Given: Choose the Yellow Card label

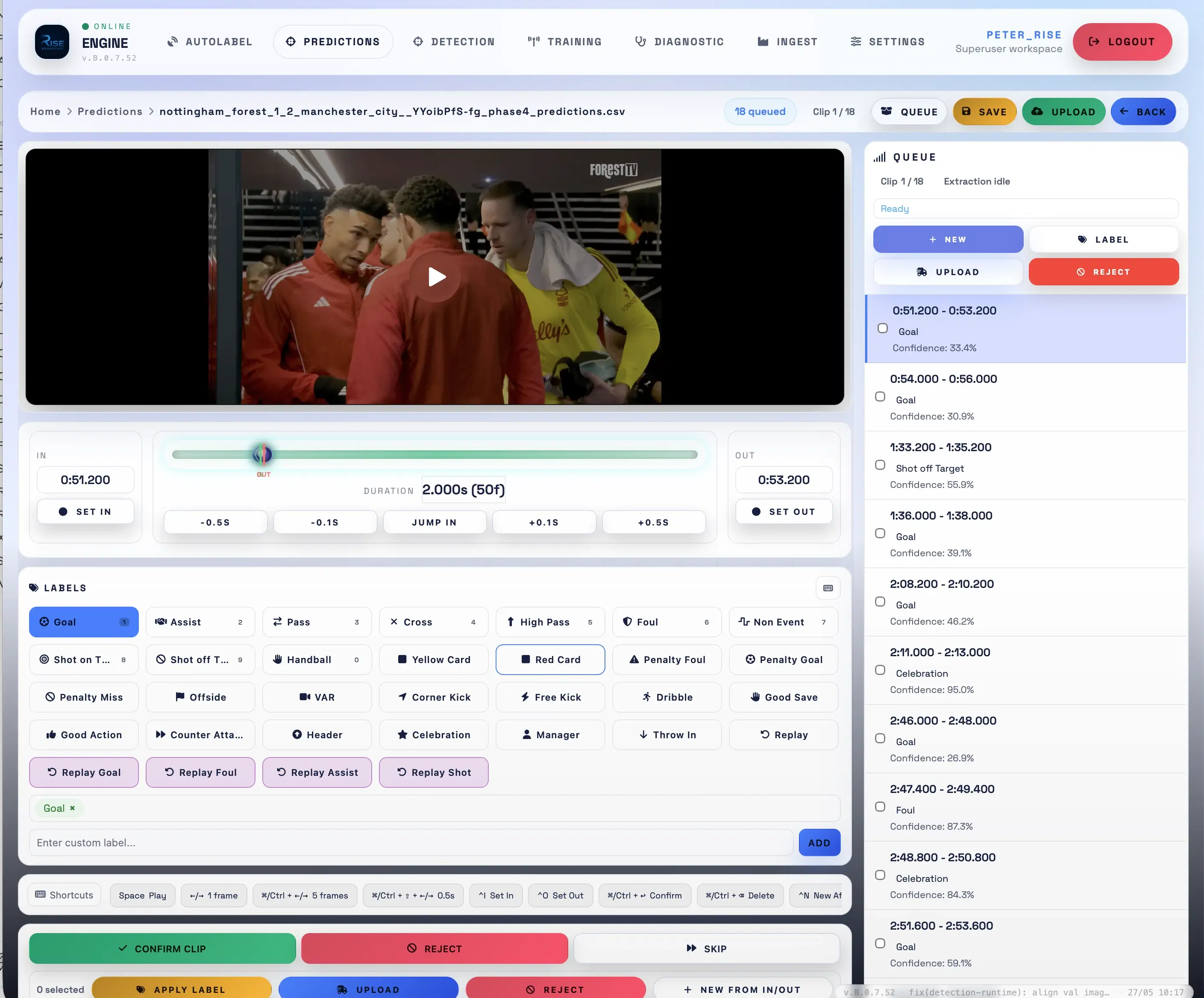Looking at the screenshot, I should pyautogui.click(x=433, y=660).
